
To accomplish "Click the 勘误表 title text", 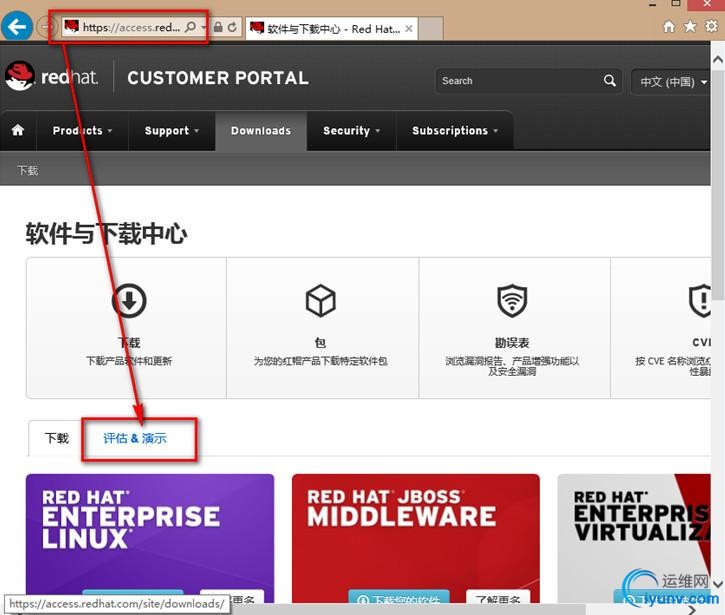I will pyautogui.click(x=512, y=343).
